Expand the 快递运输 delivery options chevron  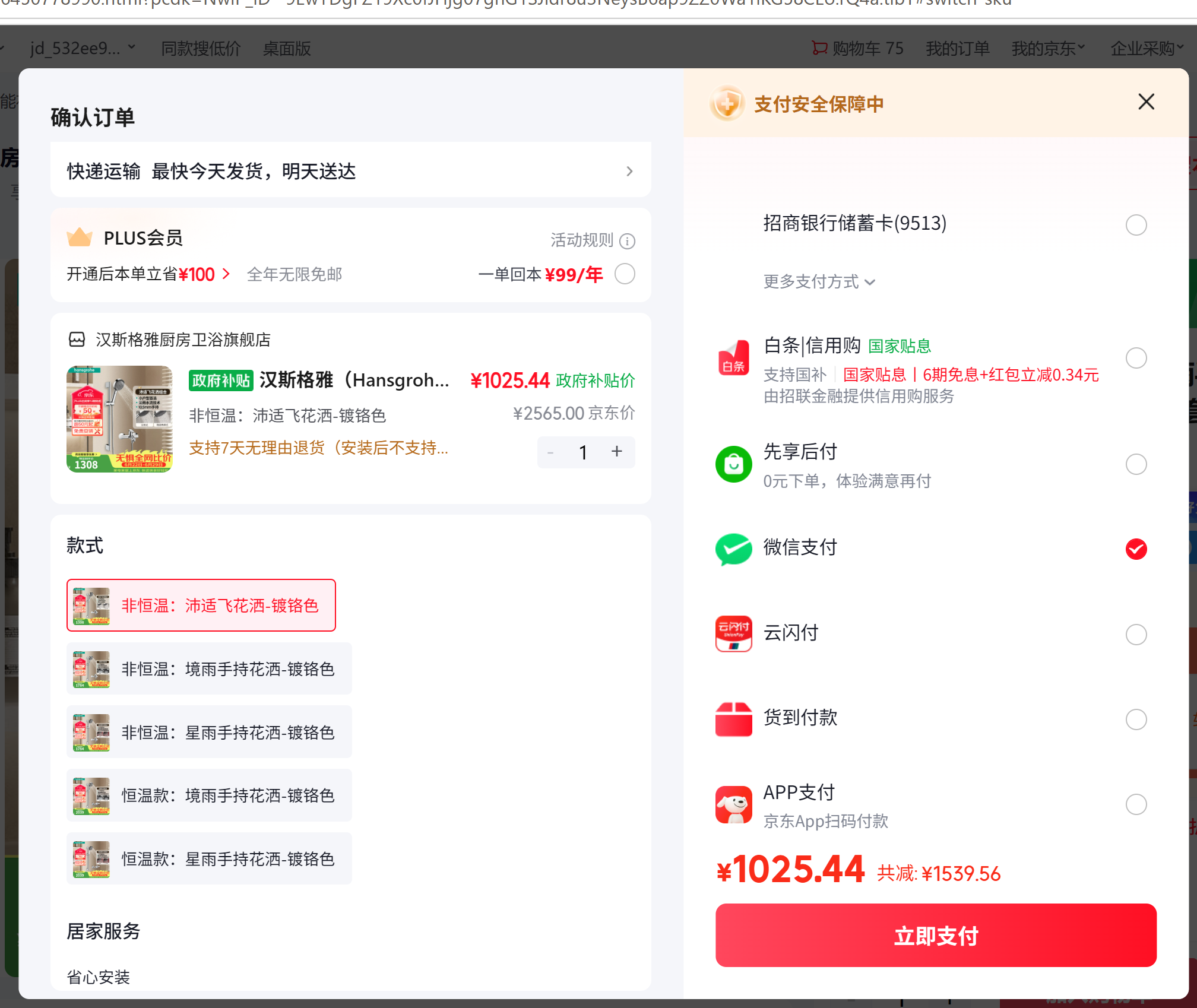pos(629,172)
